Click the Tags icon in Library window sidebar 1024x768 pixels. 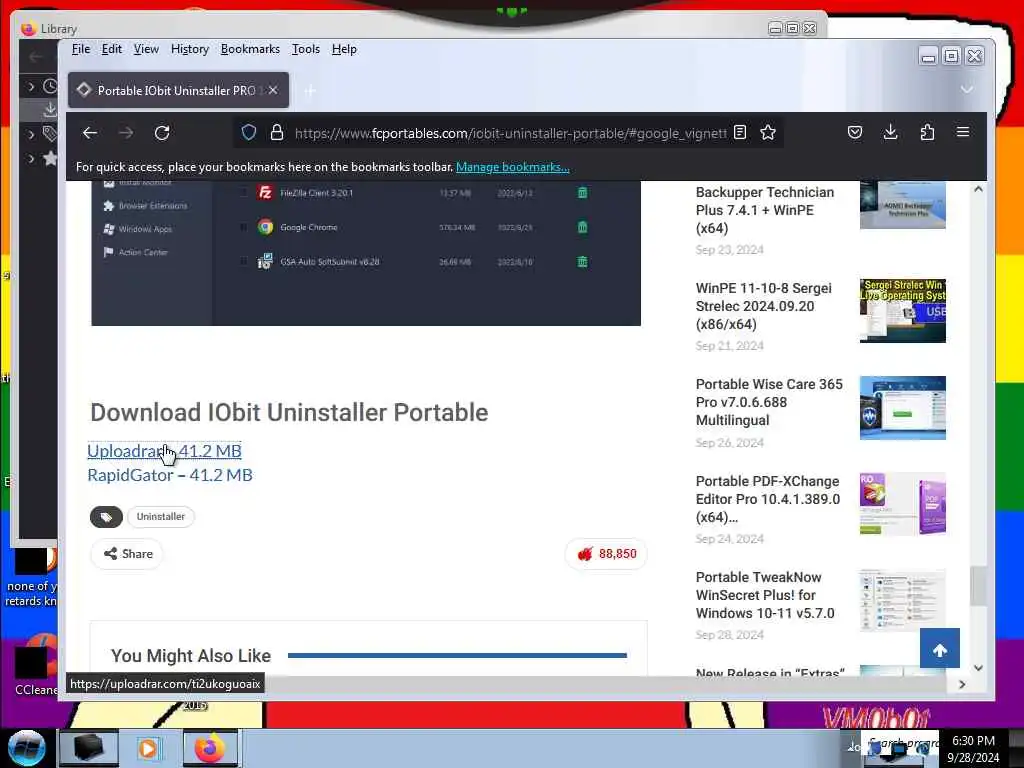tap(50, 134)
